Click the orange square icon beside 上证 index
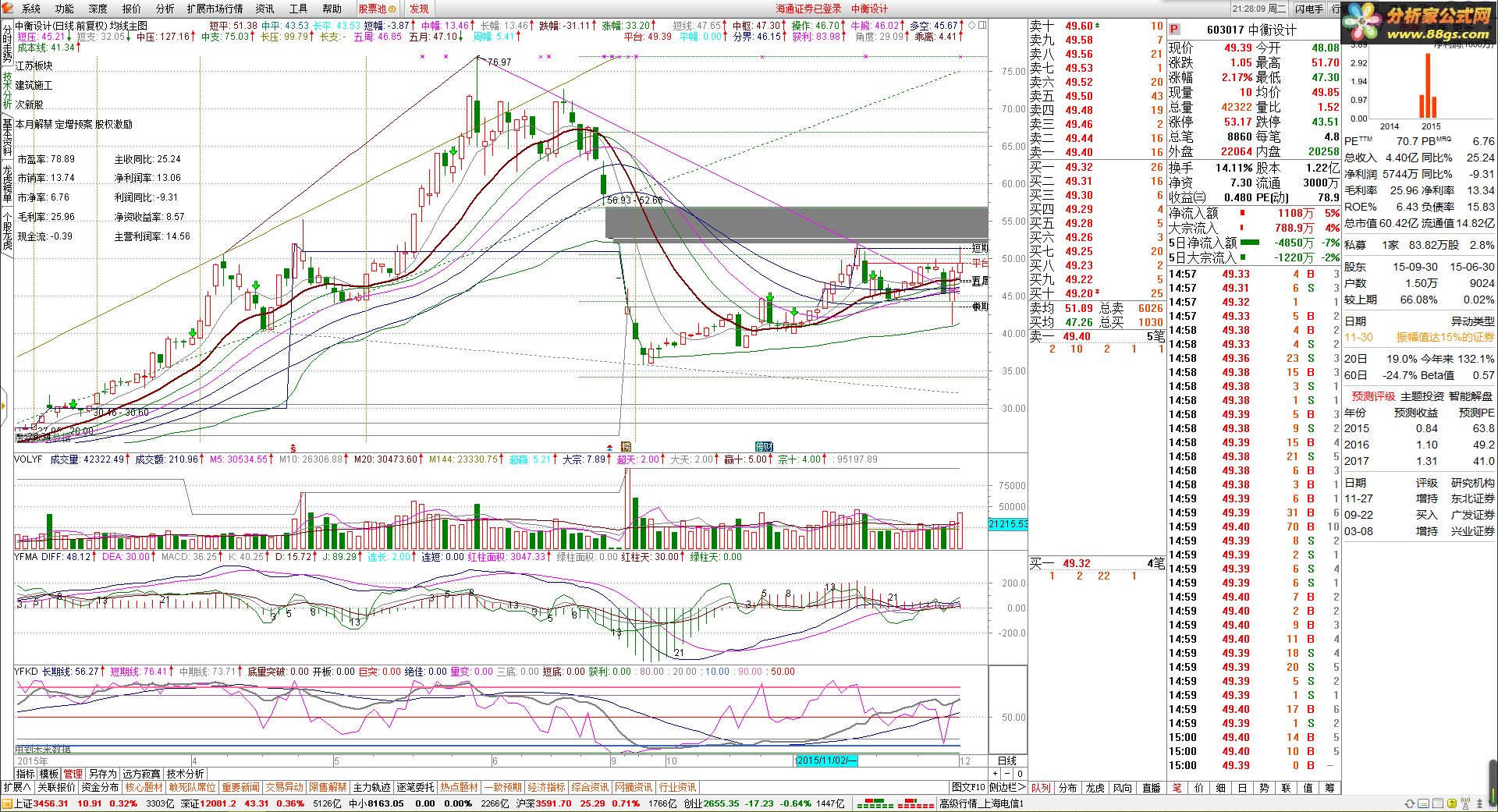The width and height of the screenshot is (1498, 812). (7, 803)
